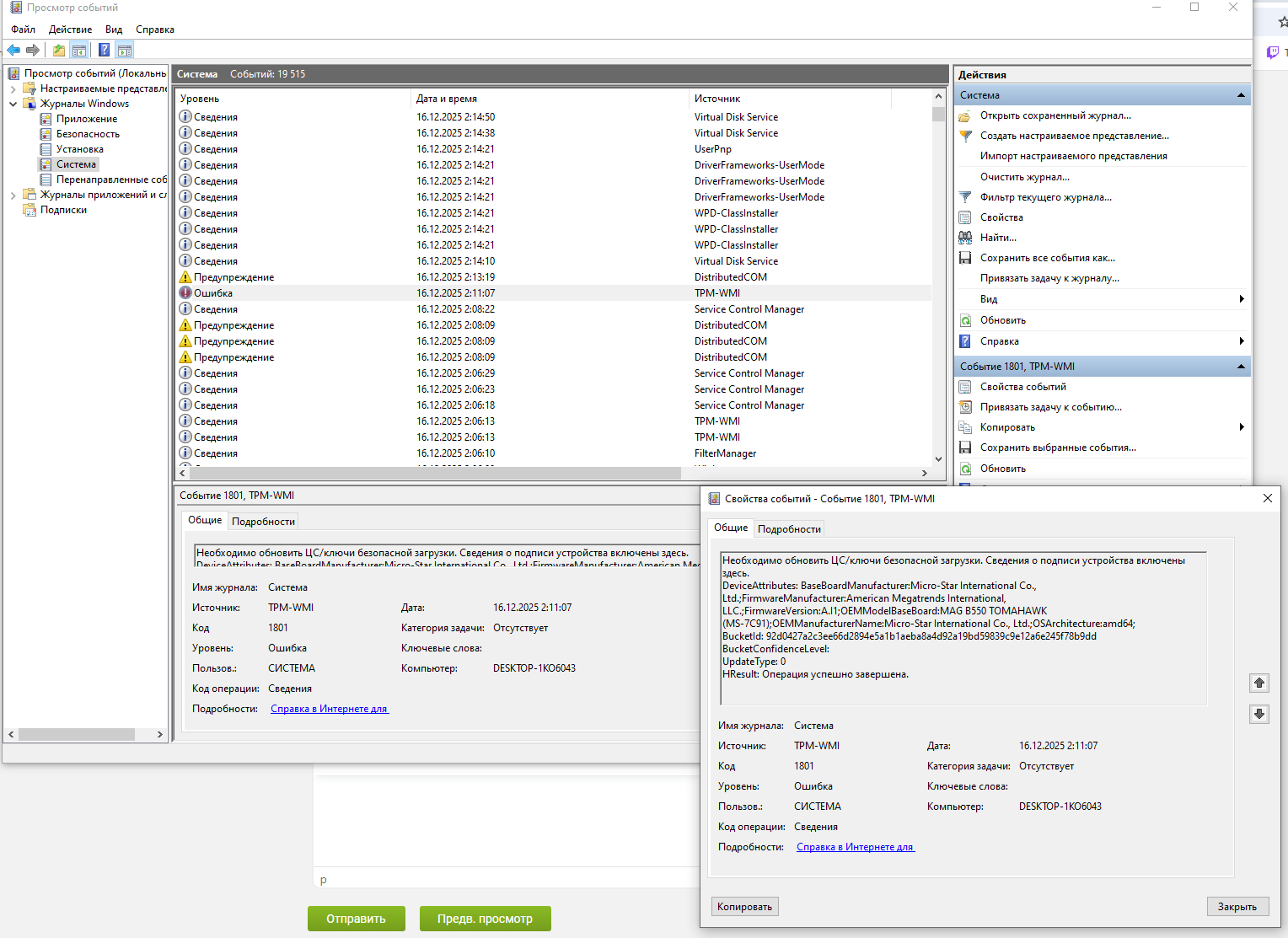Click 'Привязать задачу к журналу...' action
The height and width of the screenshot is (938, 1288).
click(x=1049, y=278)
